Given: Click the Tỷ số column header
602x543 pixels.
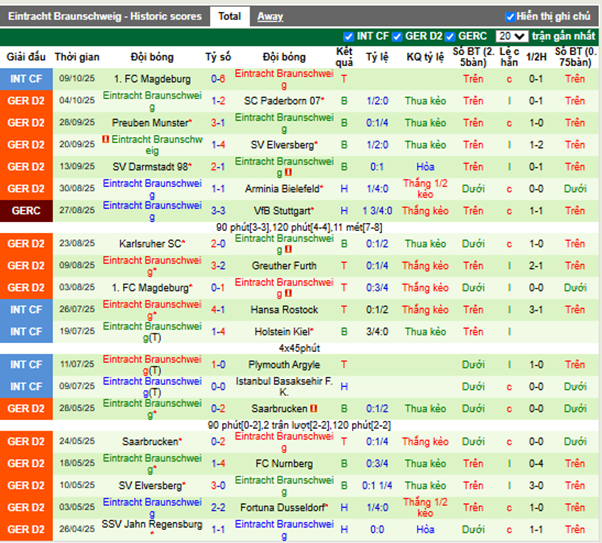Looking at the screenshot, I should coord(218,57).
